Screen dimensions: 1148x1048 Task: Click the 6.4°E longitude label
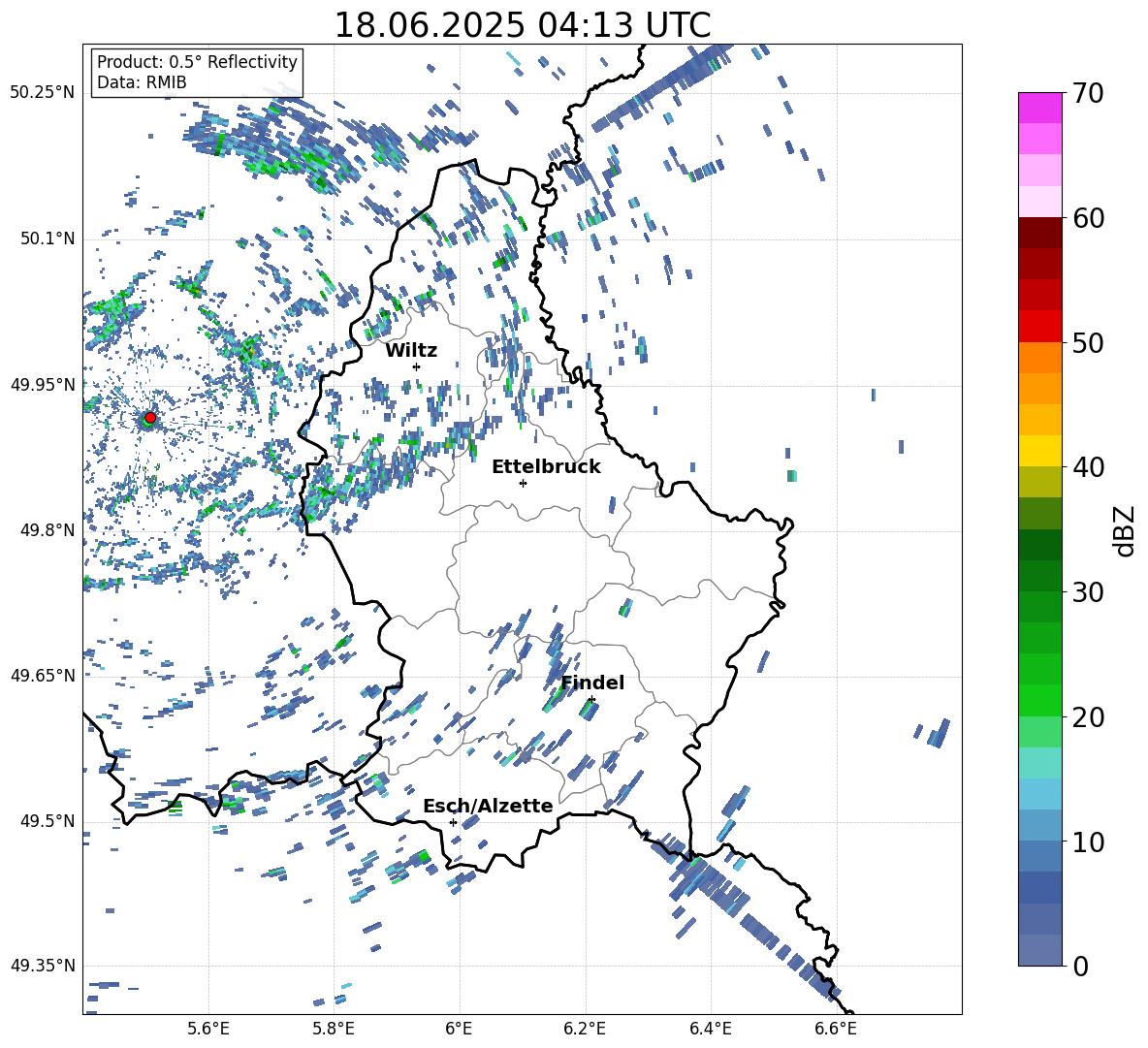point(710,1029)
